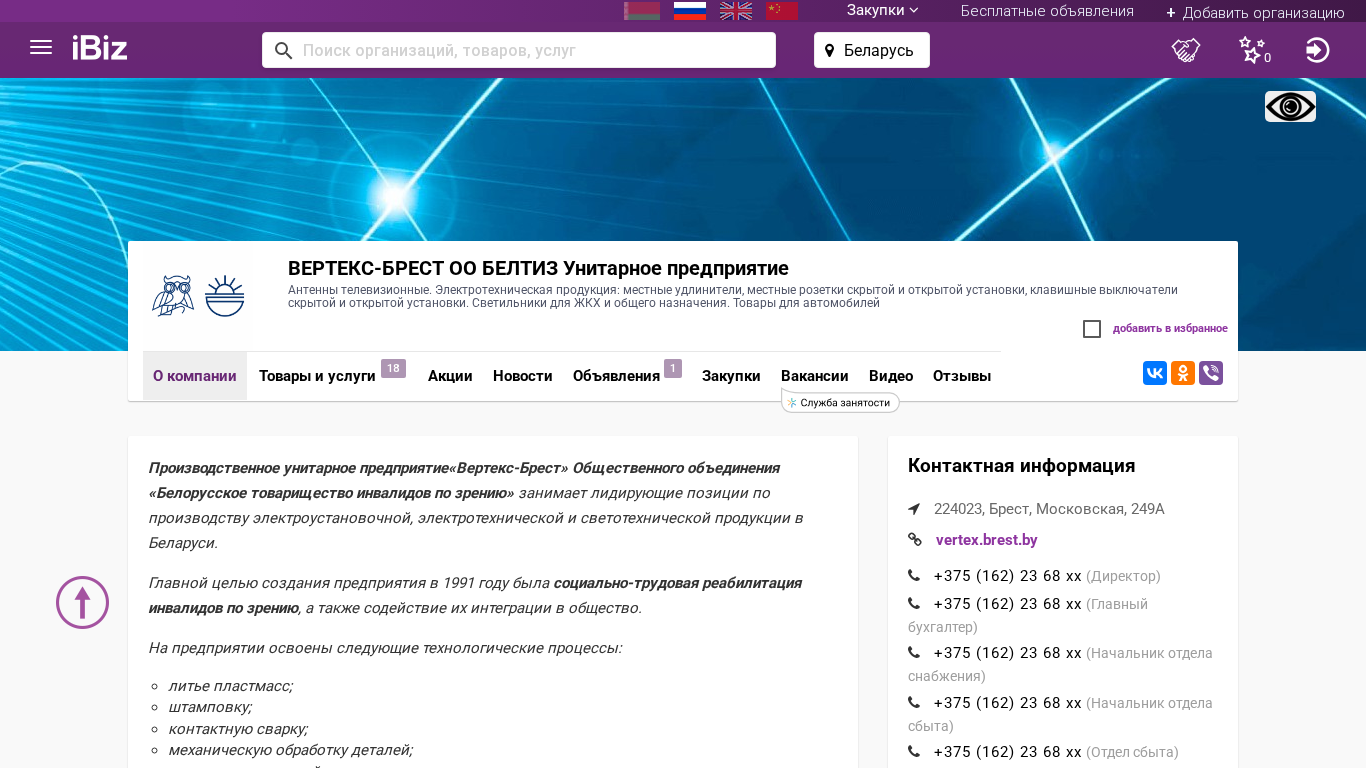Select the 'О компании' tab
Image resolution: width=1366 pixels, height=768 pixels.
point(195,376)
